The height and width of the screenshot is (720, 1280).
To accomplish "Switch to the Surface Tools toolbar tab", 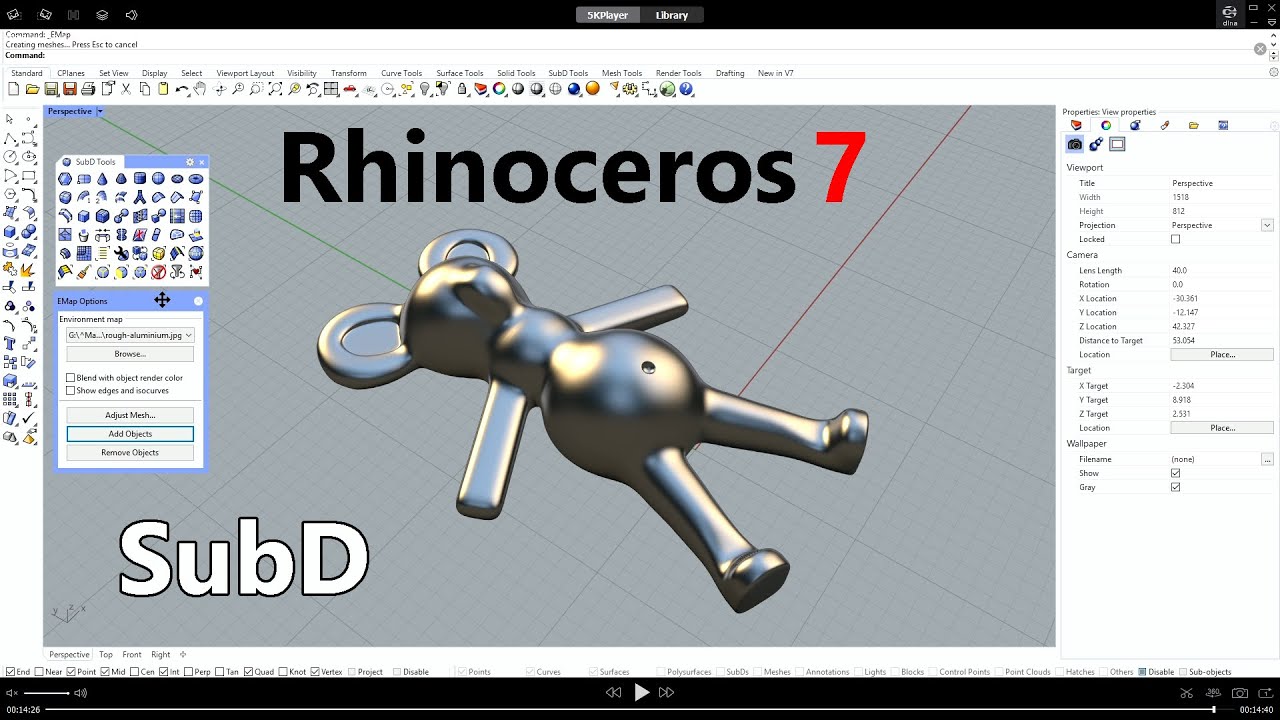I will click(x=459, y=73).
